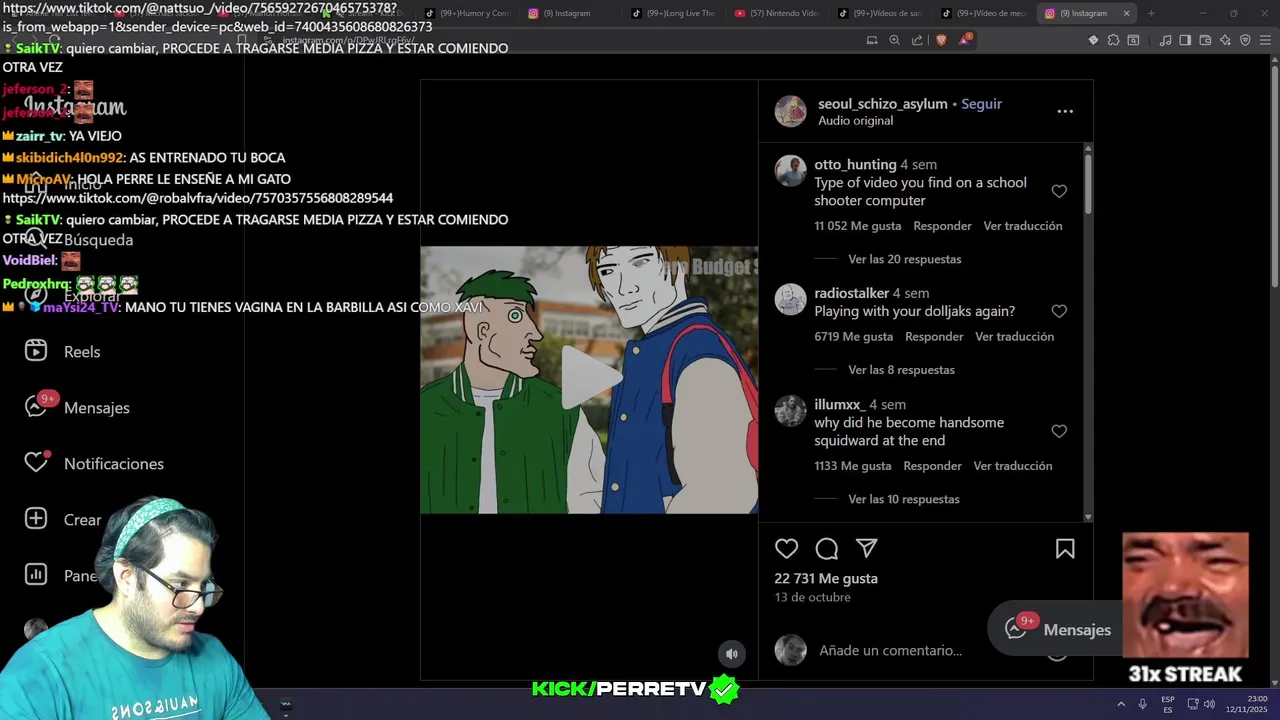Screen dimensions: 1280x720
Task: Open illumxx_ username link
Action: (x=839, y=404)
